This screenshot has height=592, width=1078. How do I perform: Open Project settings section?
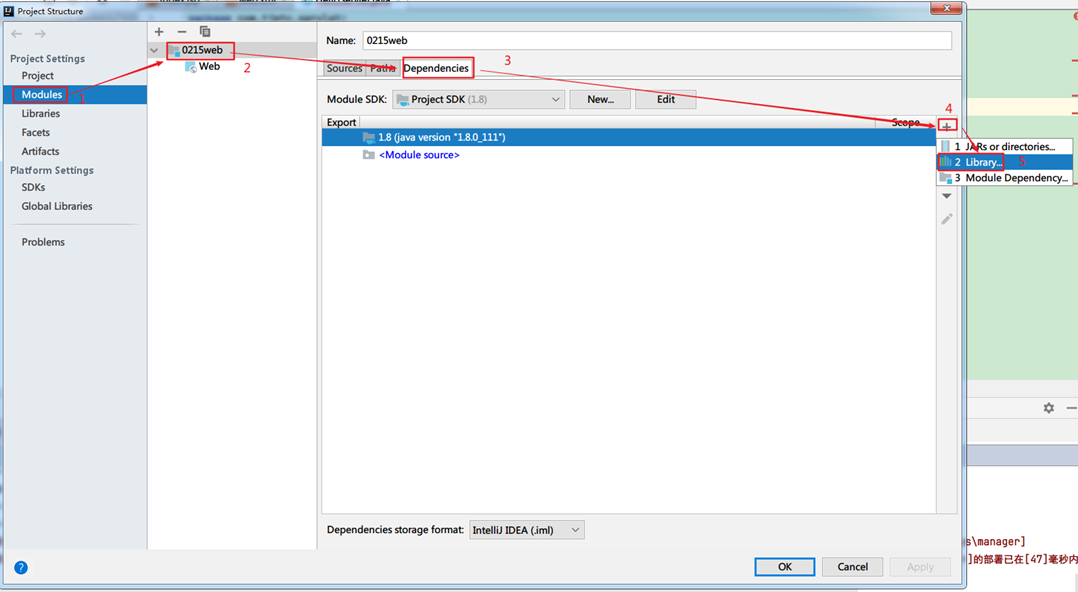coord(37,76)
